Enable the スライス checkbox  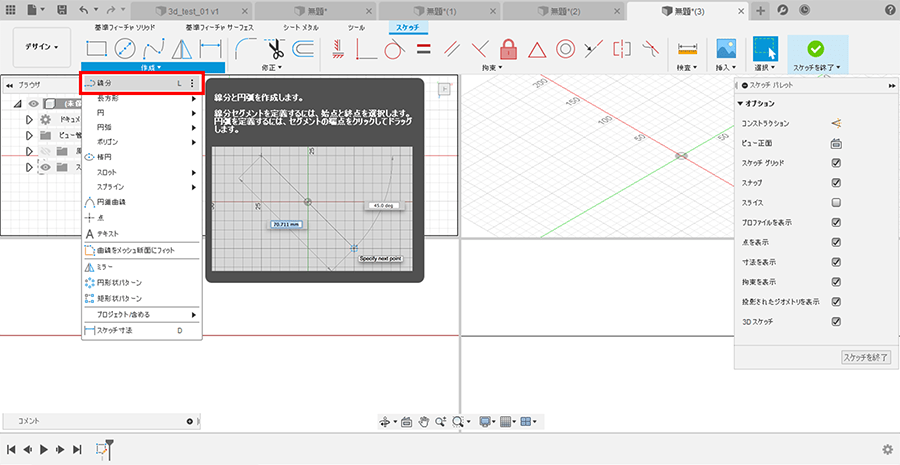click(x=836, y=202)
